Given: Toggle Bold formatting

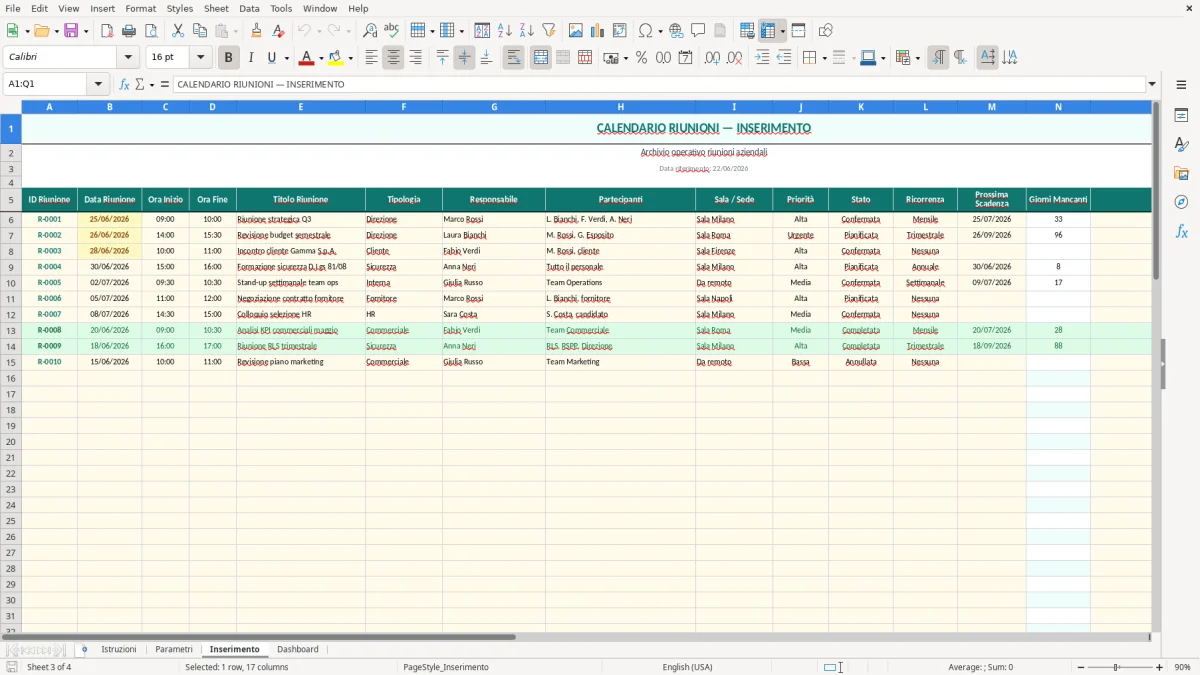Looking at the screenshot, I should (228, 58).
